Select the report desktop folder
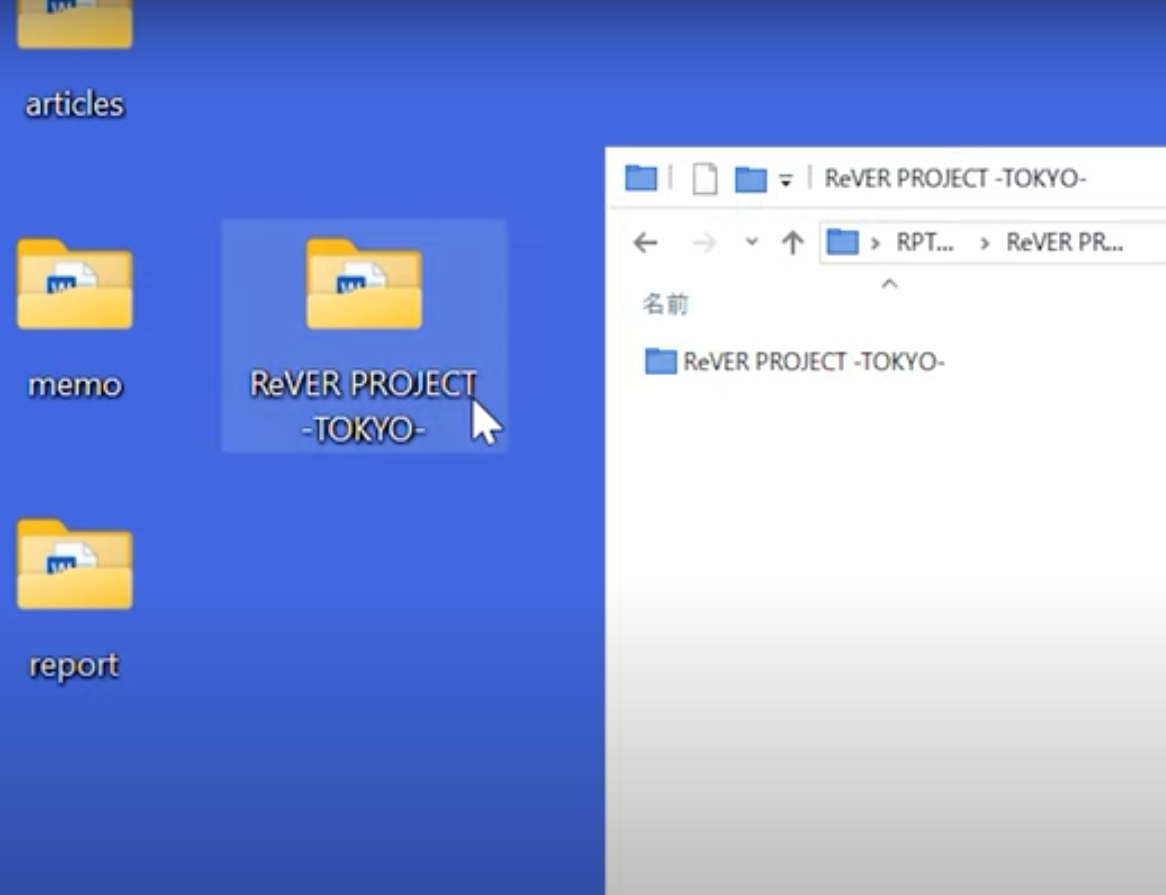The height and width of the screenshot is (895, 1166). tap(74, 567)
